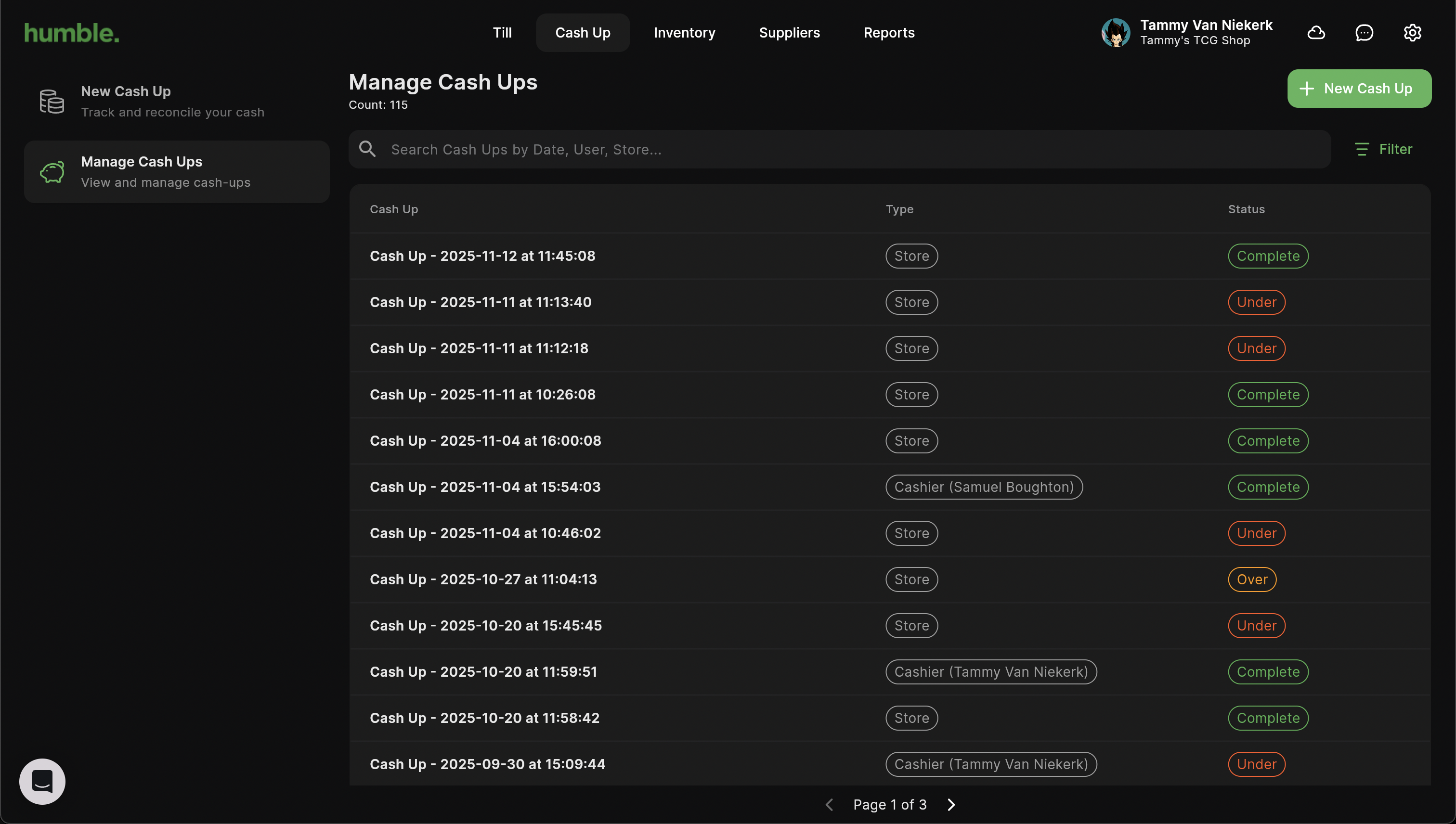The width and height of the screenshot is (1456, 824).
Task: Open the chat messages icon
Action: [x=1365, y=33]
